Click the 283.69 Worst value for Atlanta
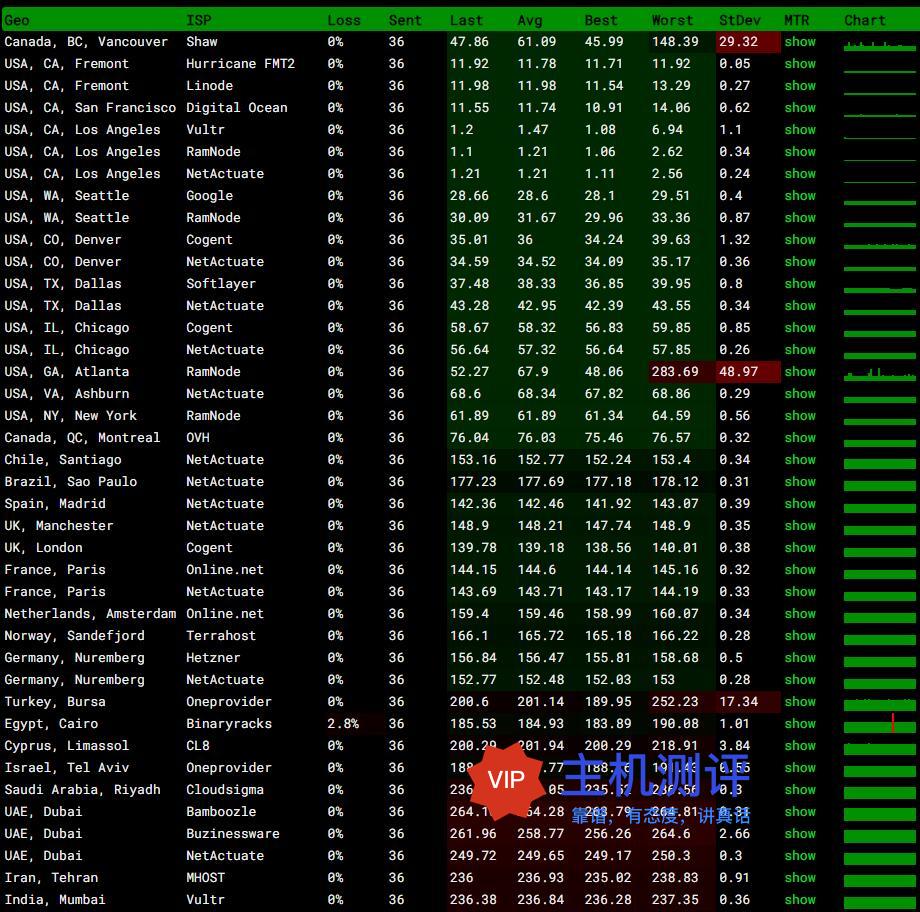The height and width of the screenshot is (912, 920). pos(675,371)
